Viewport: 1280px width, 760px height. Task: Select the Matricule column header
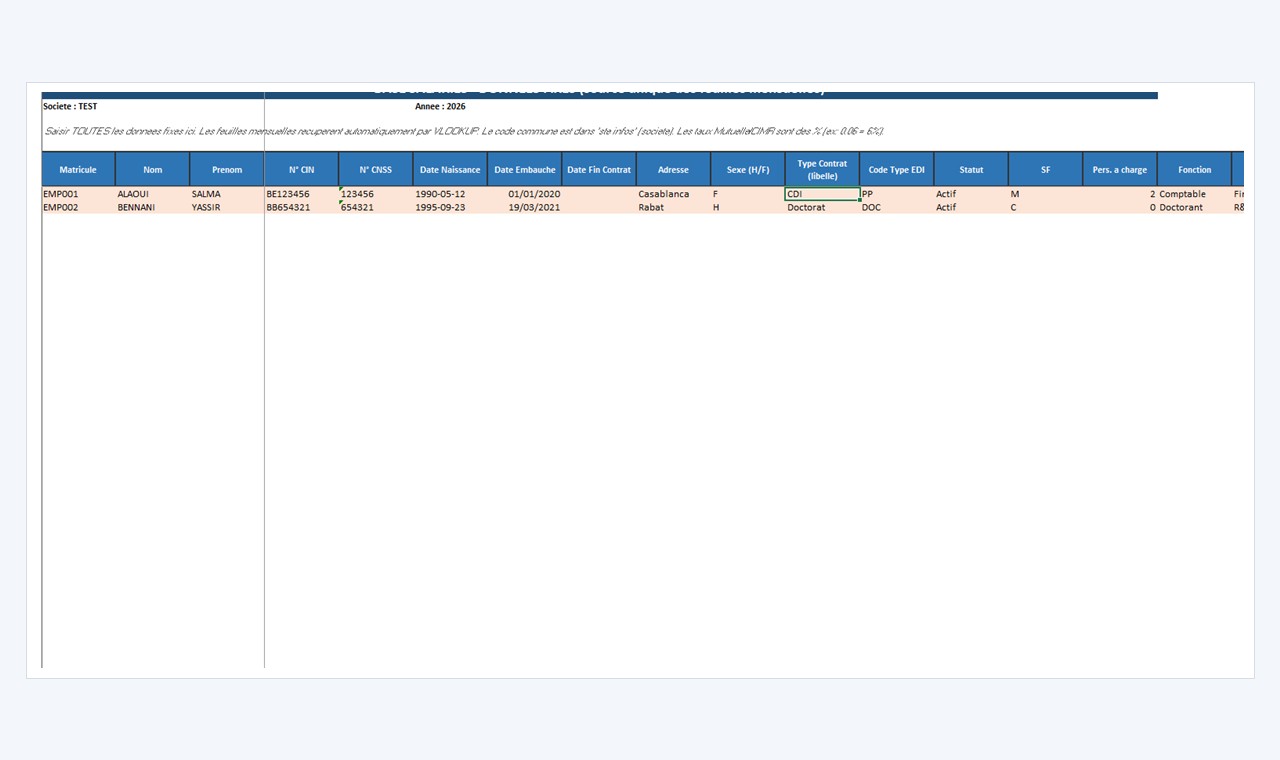78,169
